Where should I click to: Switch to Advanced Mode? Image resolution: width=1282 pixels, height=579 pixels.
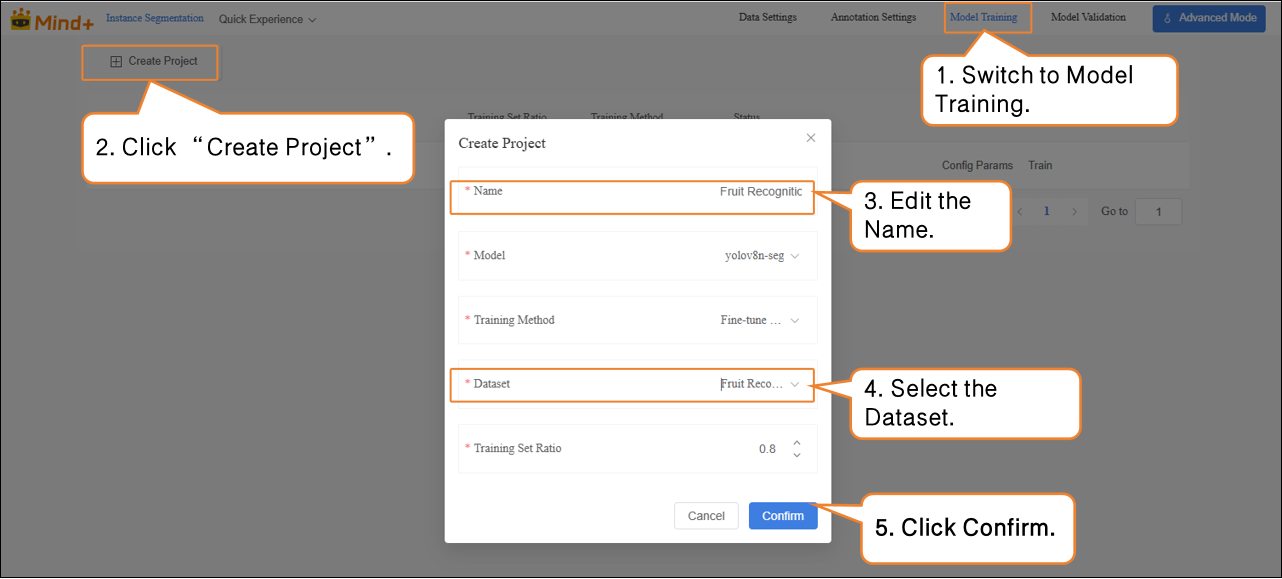[x=1208, y=18]
